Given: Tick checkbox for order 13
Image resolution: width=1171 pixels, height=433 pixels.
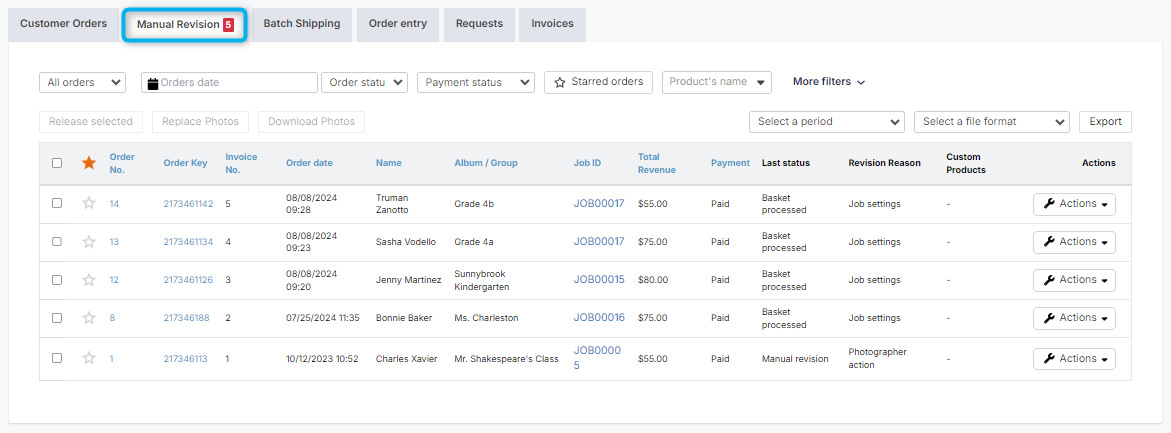Looking at the screenshot, I should point(57,241).
